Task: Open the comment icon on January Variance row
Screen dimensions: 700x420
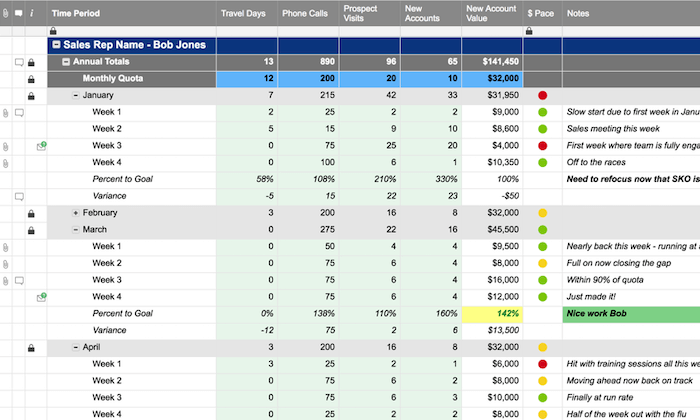Action: (19, 196)
